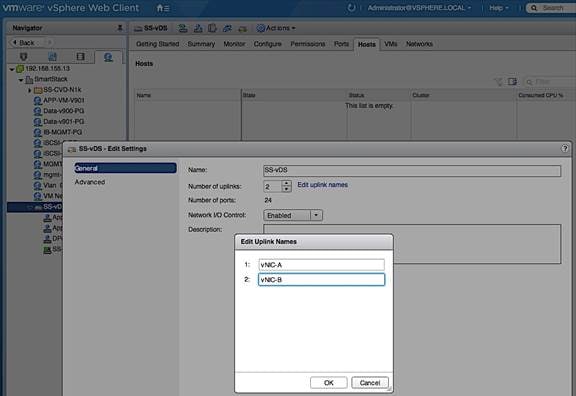Click the uplink 2 name field vNIC-B
576x396 pixels.
pyautogui.click(x=321, y=280)
